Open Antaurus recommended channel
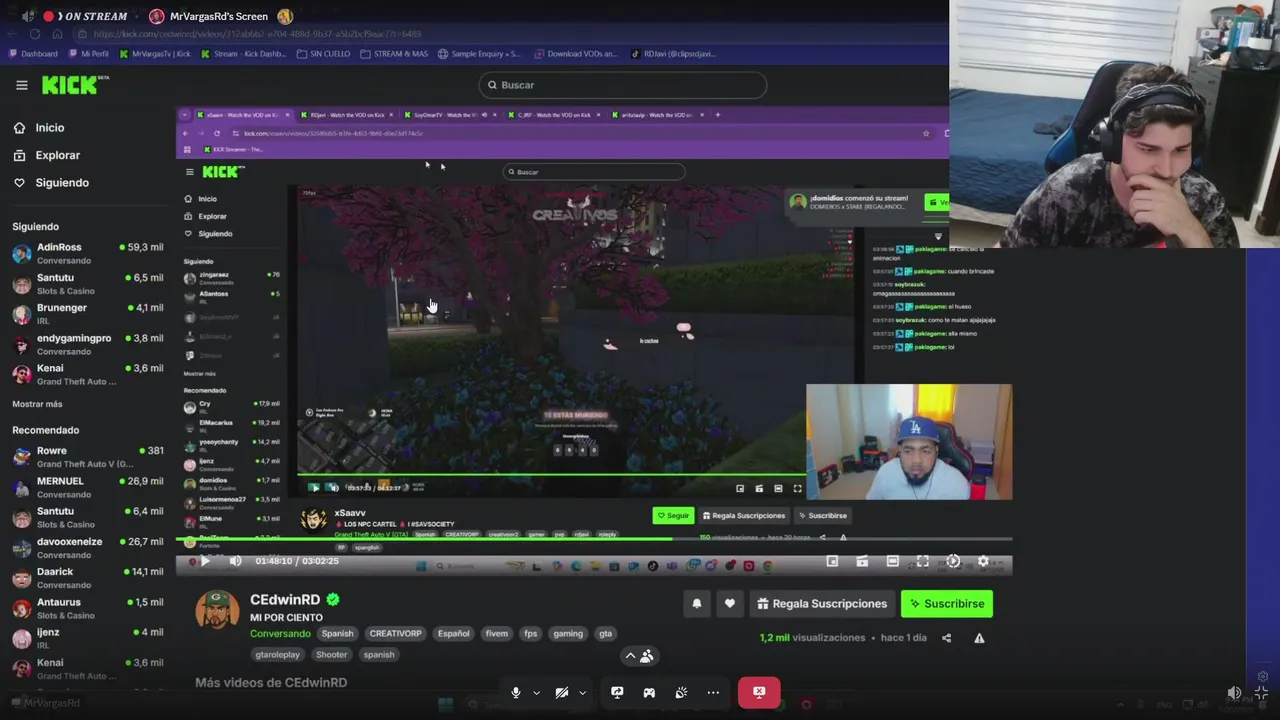Viewport: 1280px width, 720px height. click(87, 608)
